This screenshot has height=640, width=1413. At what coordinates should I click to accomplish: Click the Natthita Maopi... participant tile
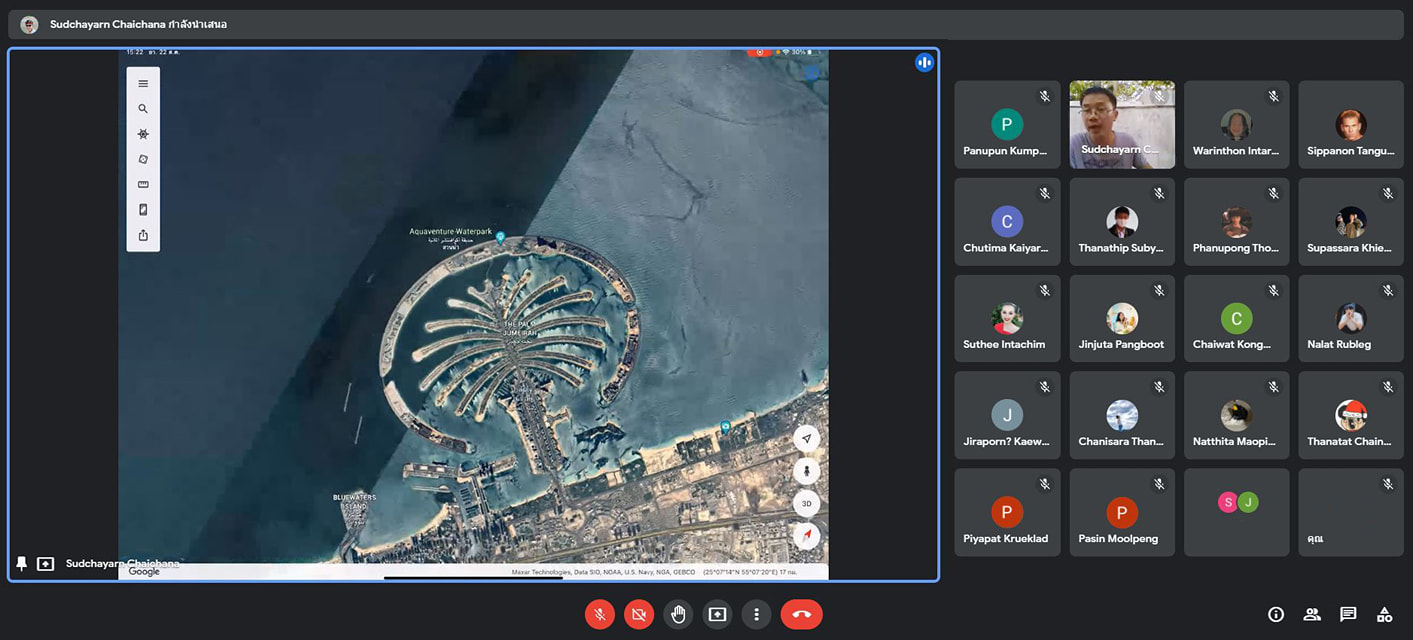click(1236, 415)
